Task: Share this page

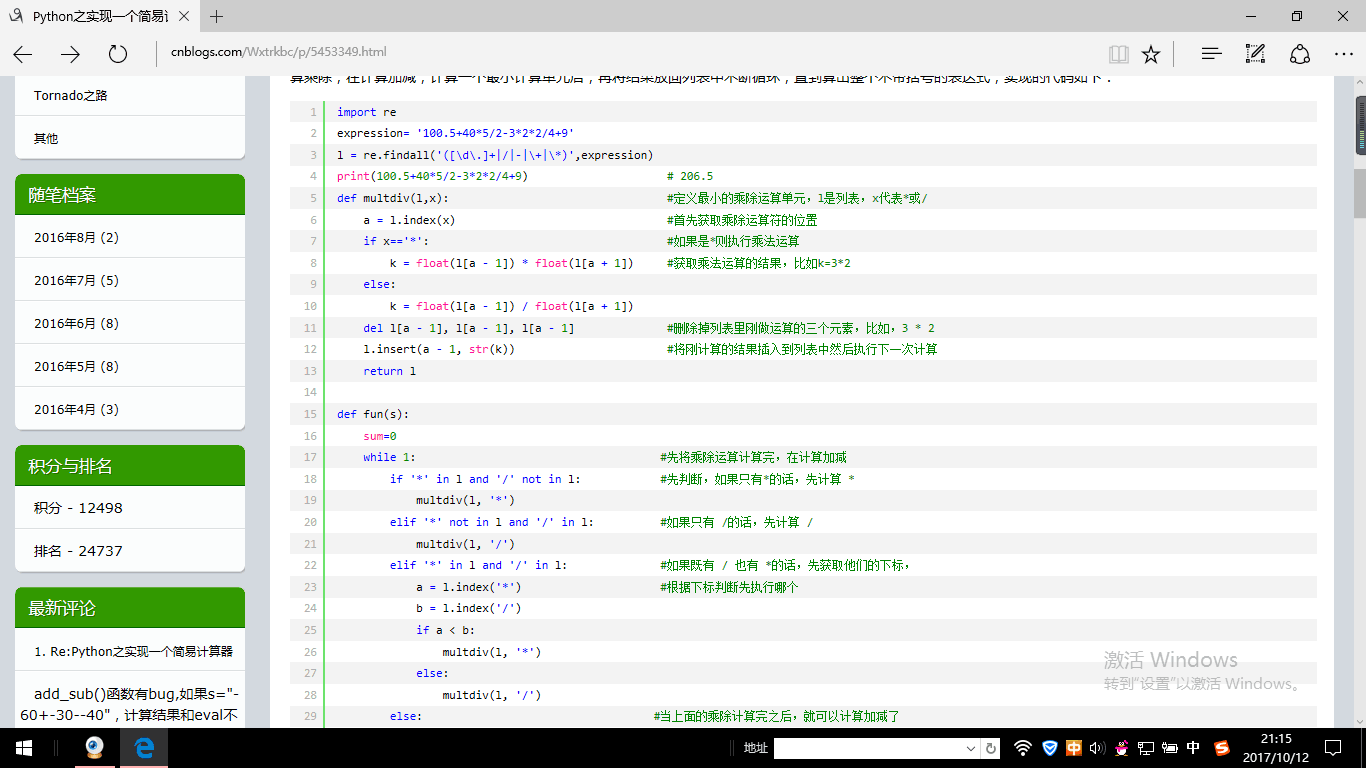Action: [x=1299, y=54]
